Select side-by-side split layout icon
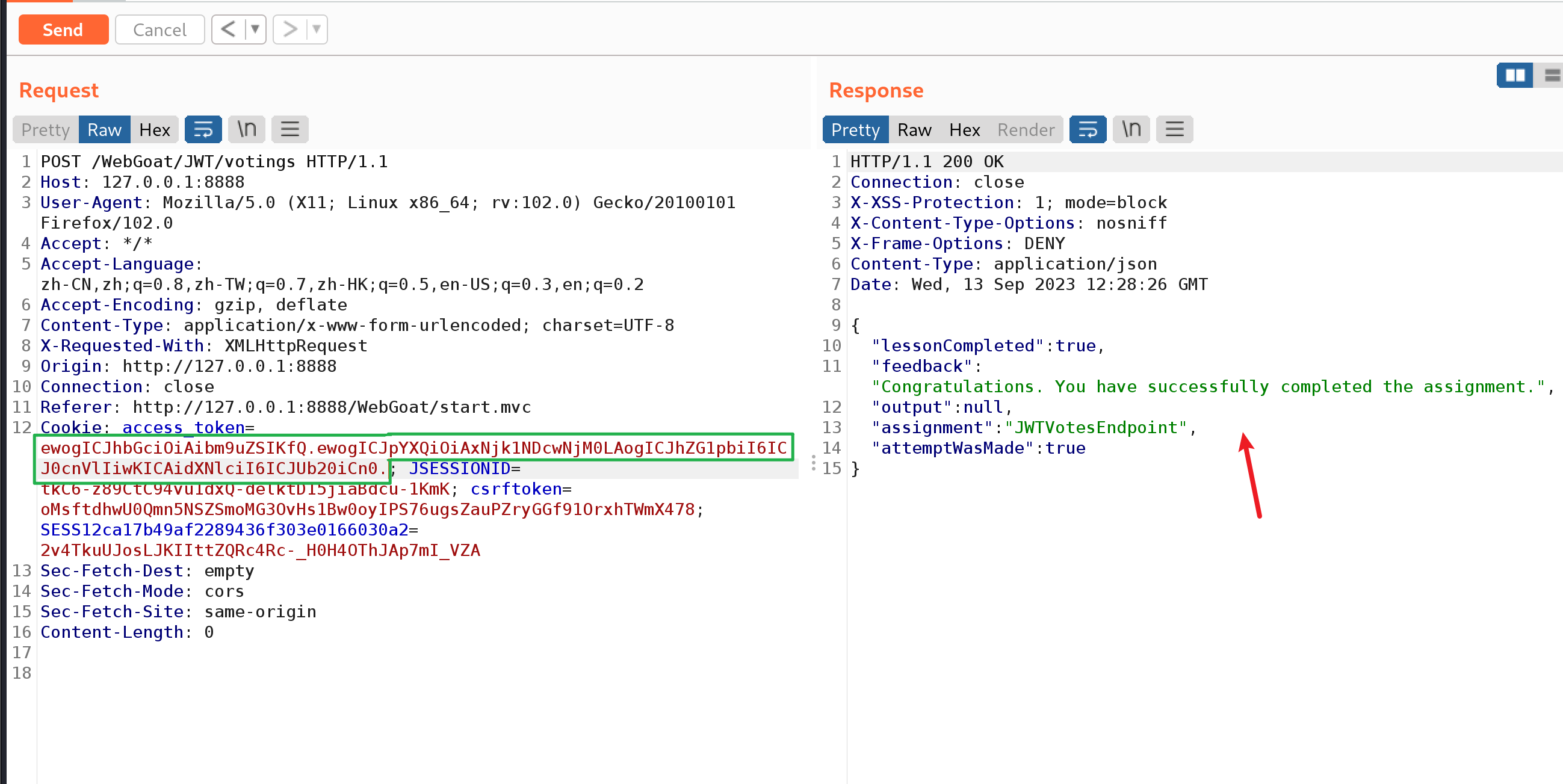The width and height of the screenshot is (1563, 784). (x=1515, y=75)
